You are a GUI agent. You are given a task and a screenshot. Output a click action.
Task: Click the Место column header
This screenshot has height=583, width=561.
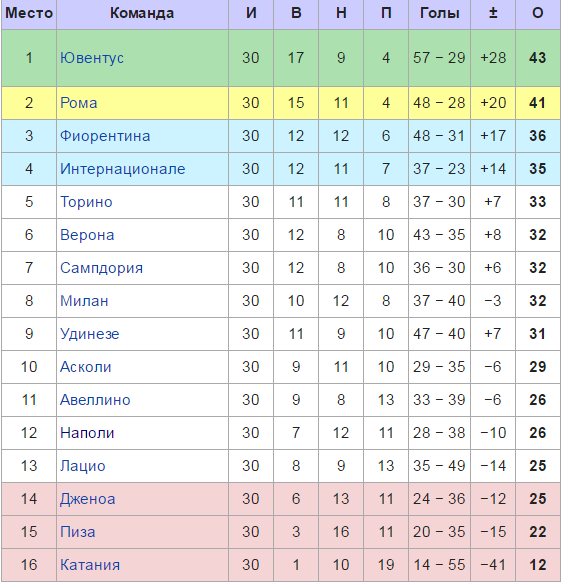pos(29,13)
